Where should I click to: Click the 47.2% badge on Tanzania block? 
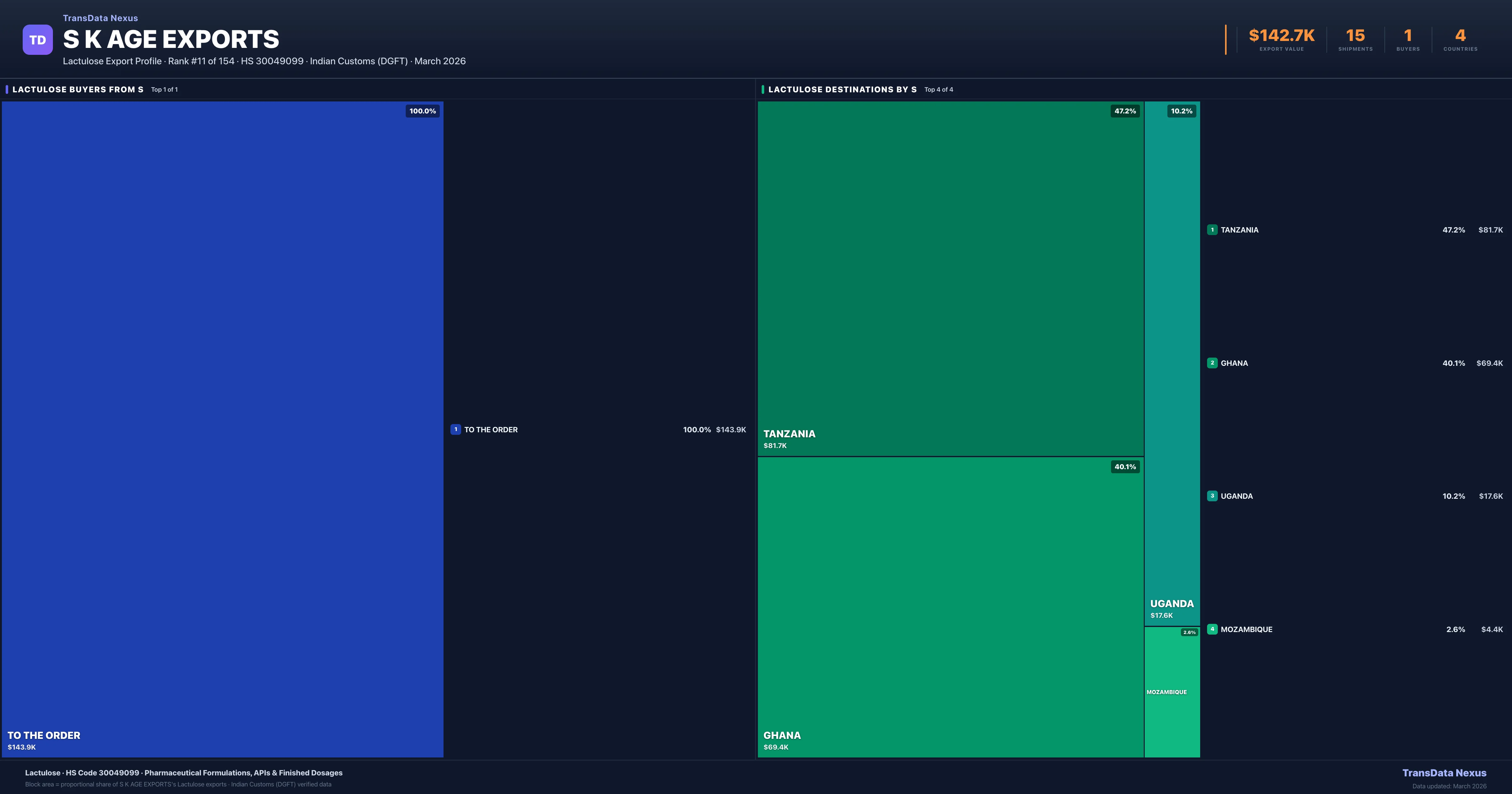point(1125,111)
